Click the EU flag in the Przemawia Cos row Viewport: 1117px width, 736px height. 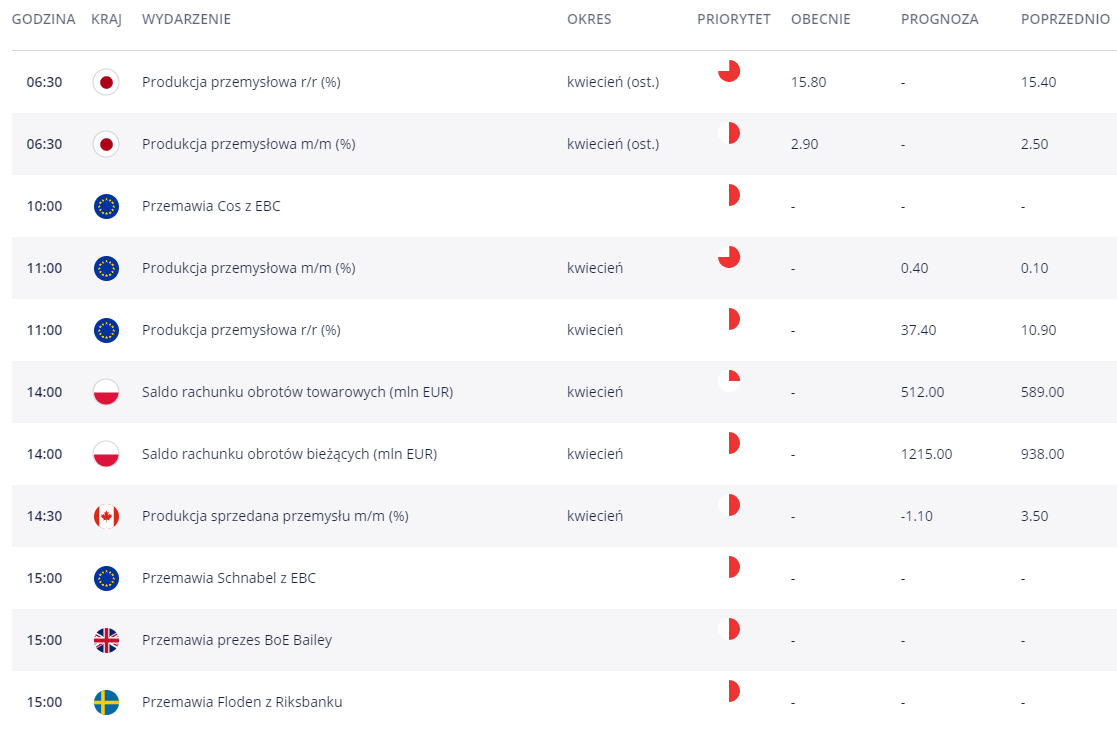106,206
